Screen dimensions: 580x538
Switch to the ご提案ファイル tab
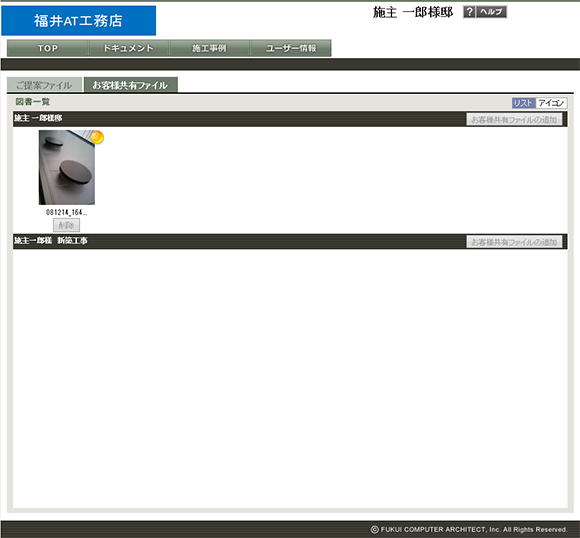pyautogui.click(x=44, y=85)
